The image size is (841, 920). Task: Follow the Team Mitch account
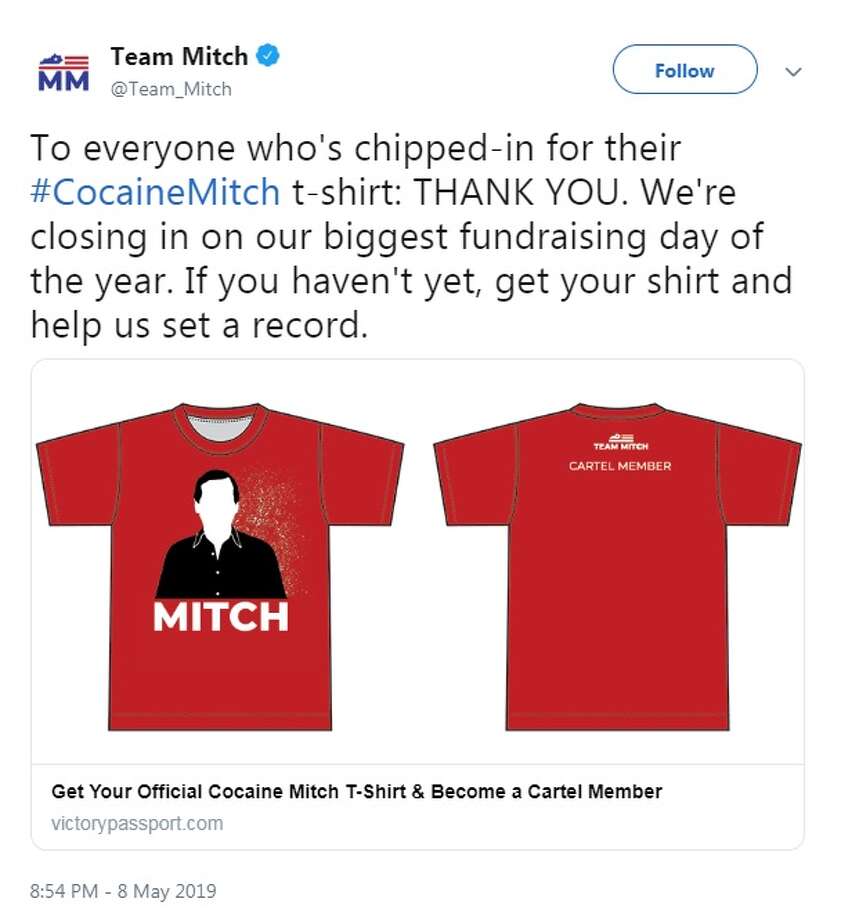click(x=684, y=70)
